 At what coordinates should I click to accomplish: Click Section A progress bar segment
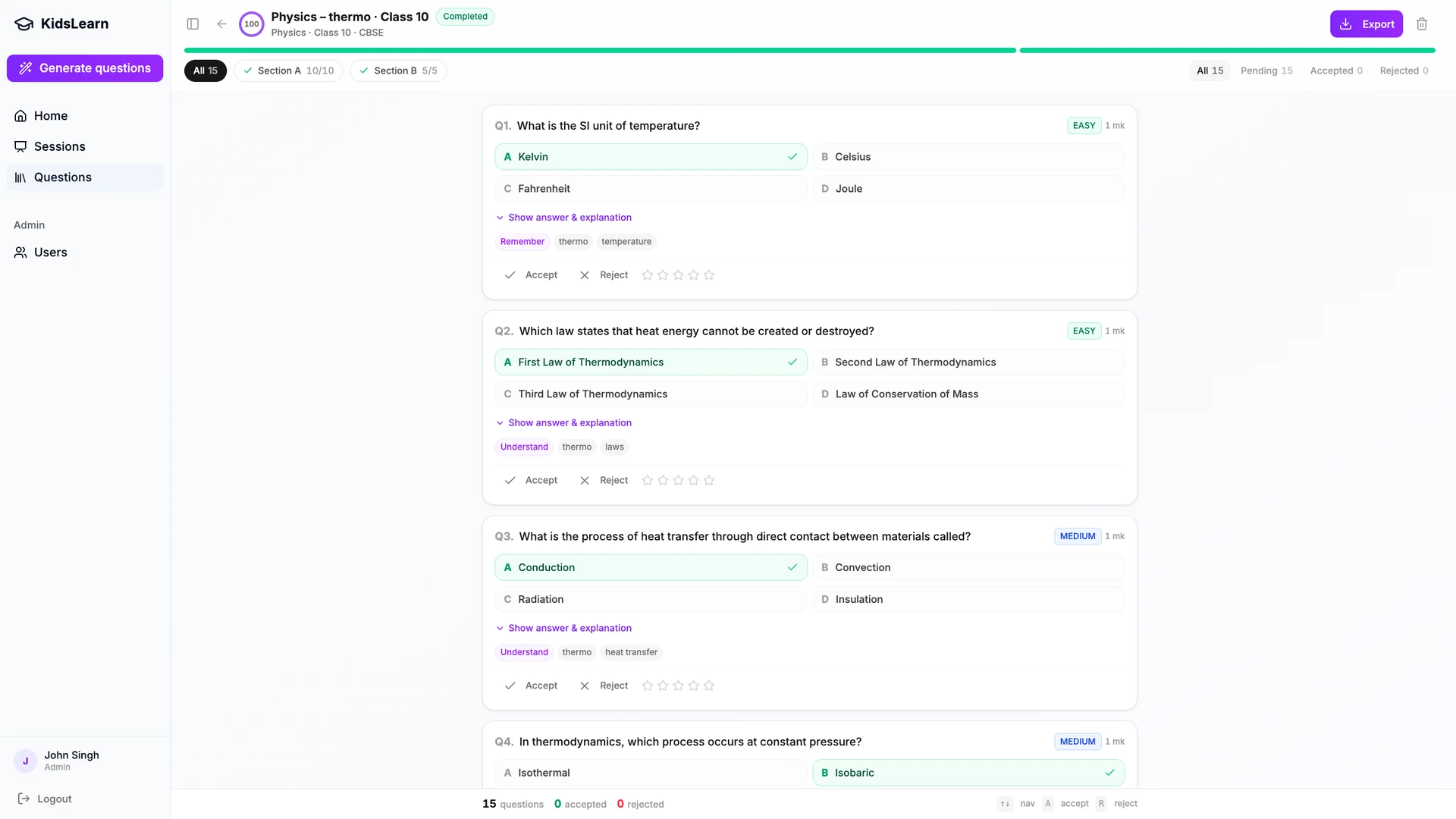point(600,51)
